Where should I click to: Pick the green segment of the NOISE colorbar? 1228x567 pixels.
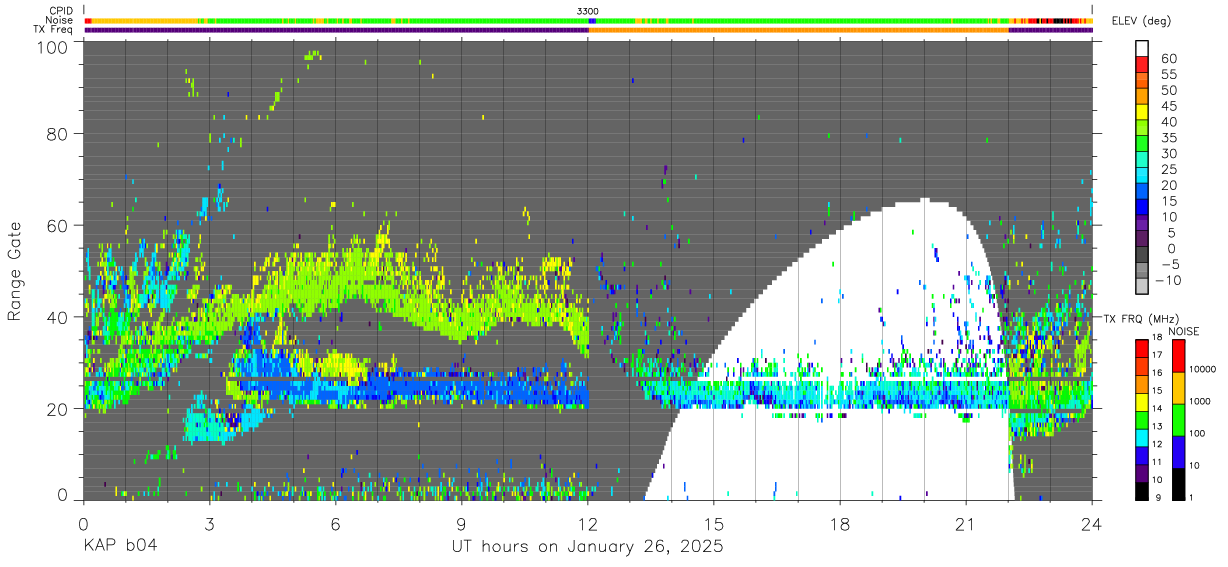1177,419
